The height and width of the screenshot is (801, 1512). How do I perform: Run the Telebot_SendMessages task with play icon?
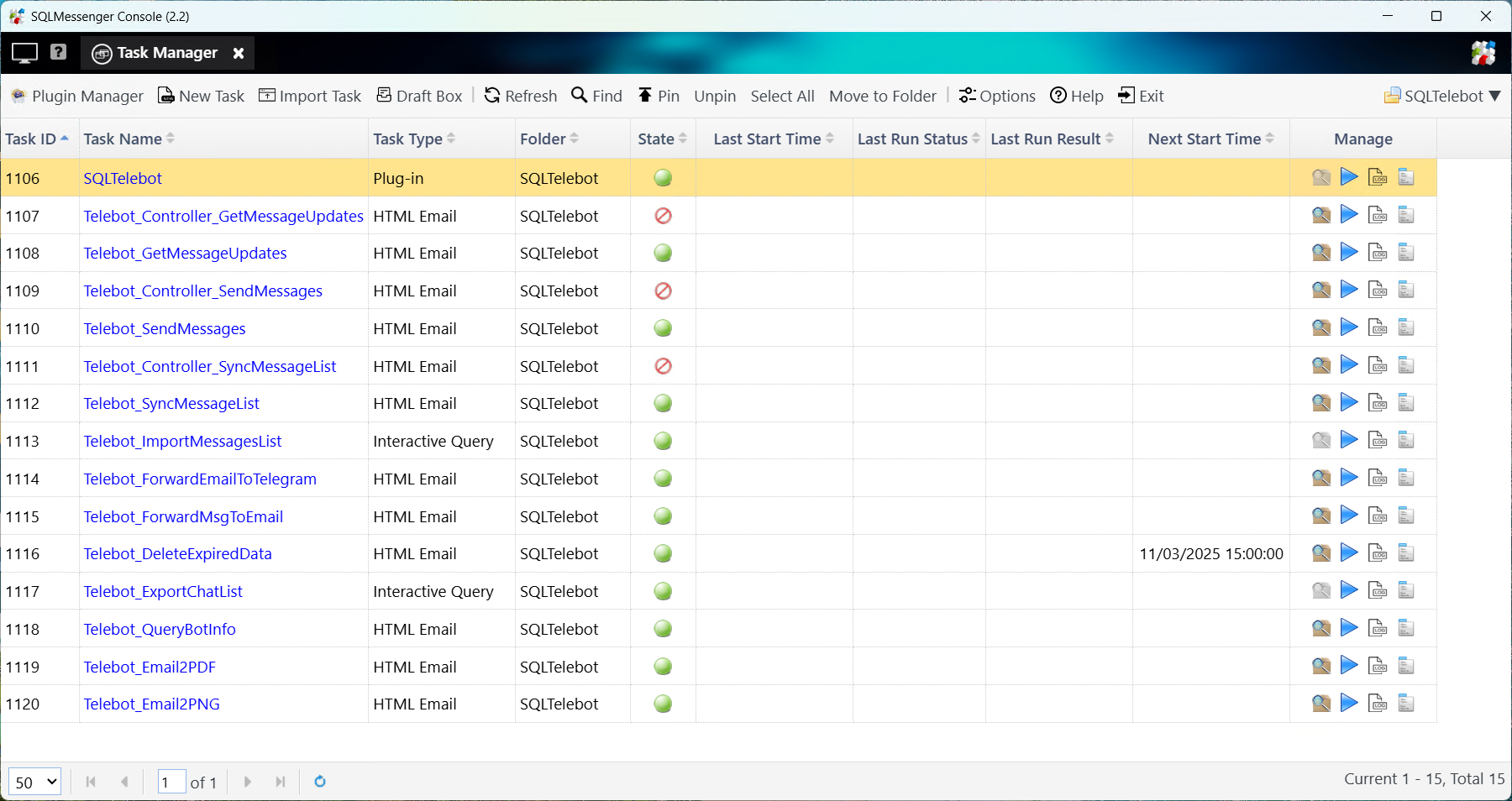(1349, 327)
